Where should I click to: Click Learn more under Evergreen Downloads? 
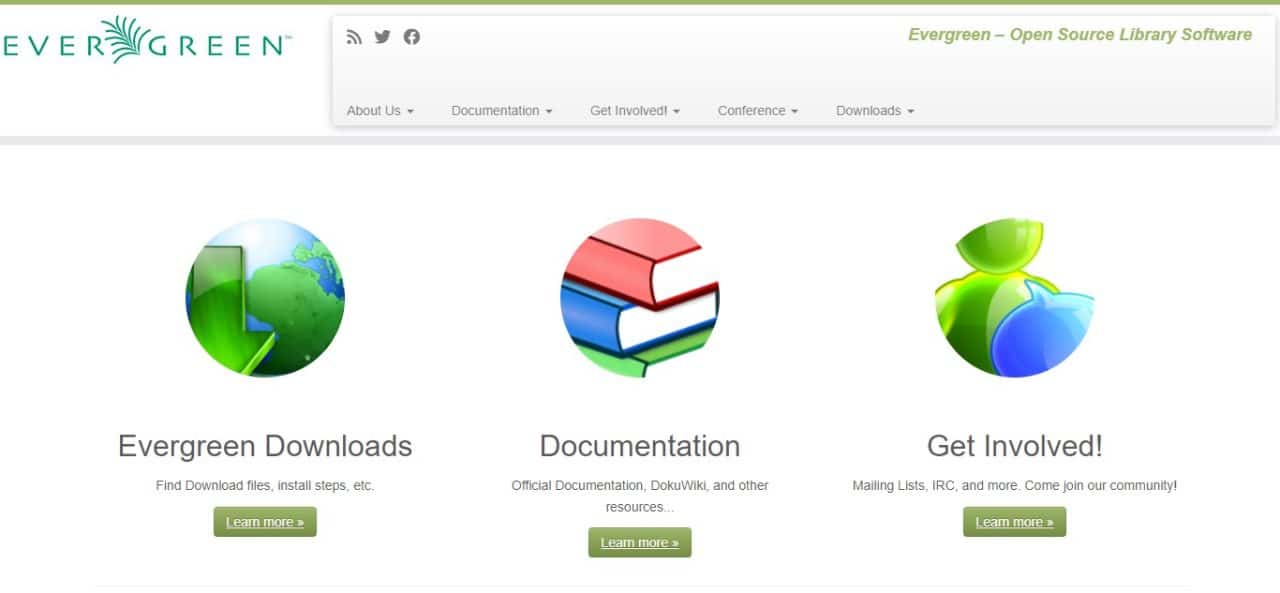[265, 522]
